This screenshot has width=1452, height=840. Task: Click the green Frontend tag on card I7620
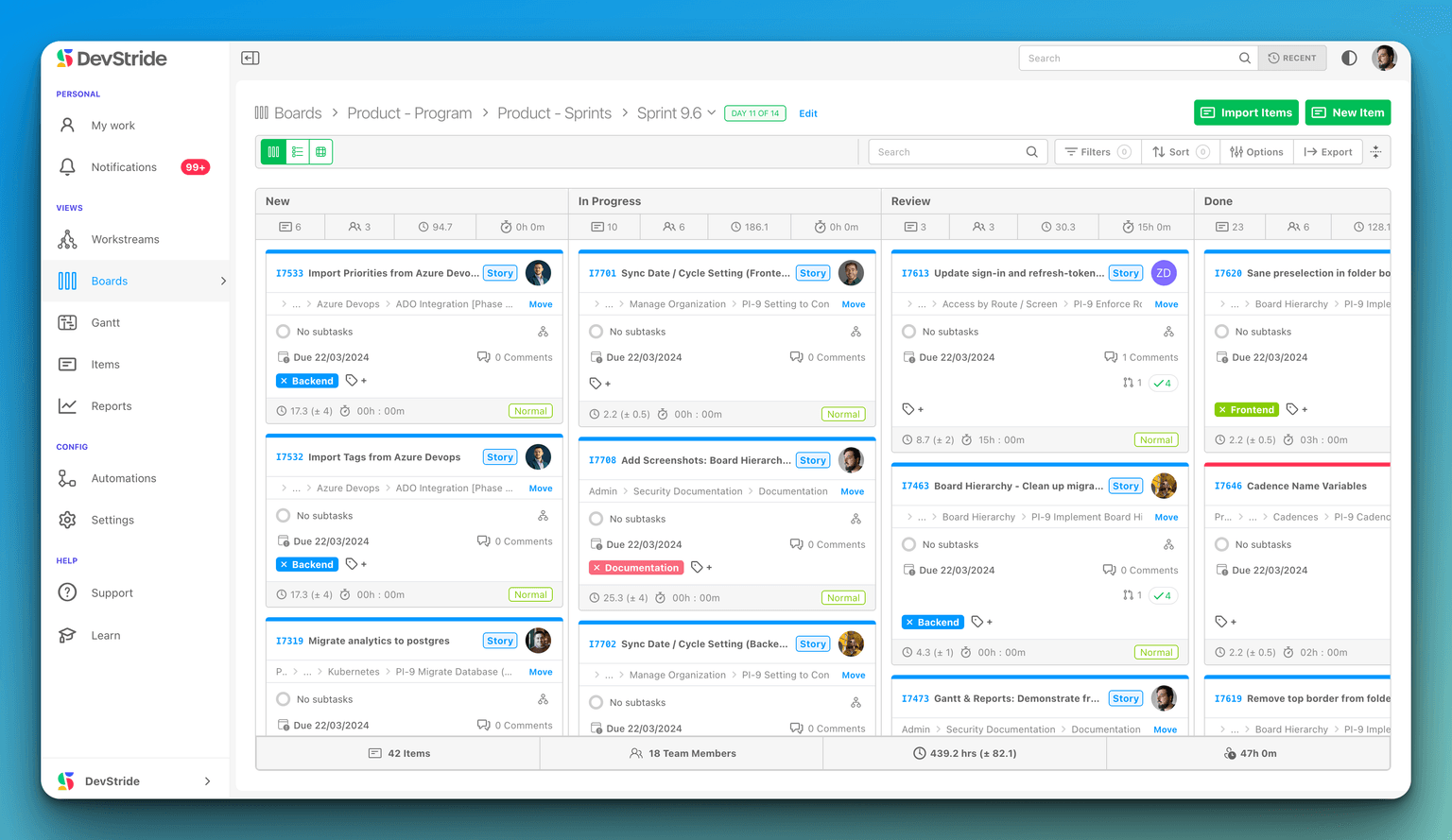pyautogui.click(x=1246, y=409)
